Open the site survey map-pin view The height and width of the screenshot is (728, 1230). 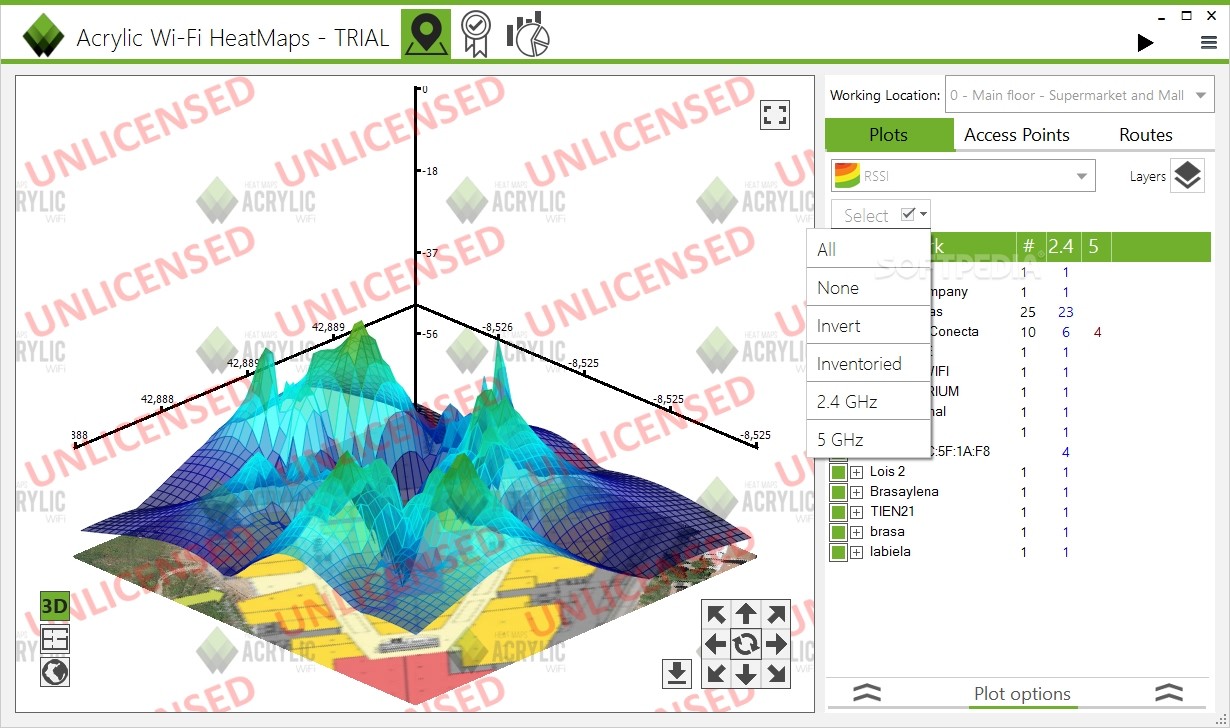tap(426, 35)
